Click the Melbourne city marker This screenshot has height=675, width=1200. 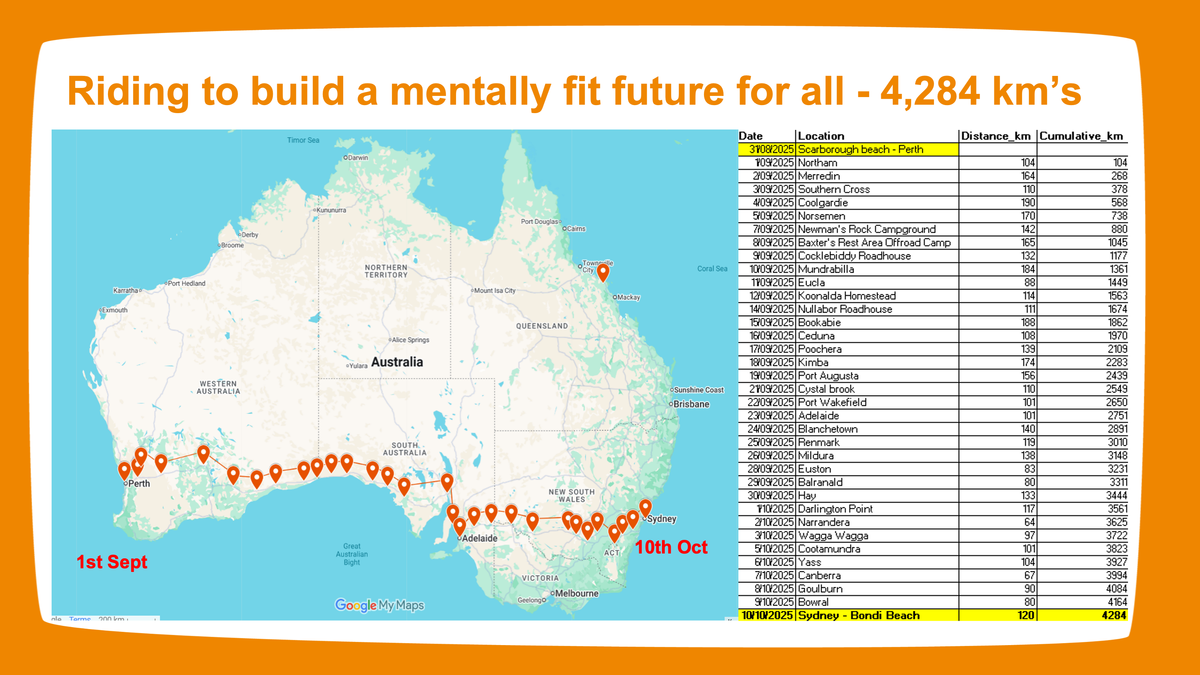[x=553, y=593]
